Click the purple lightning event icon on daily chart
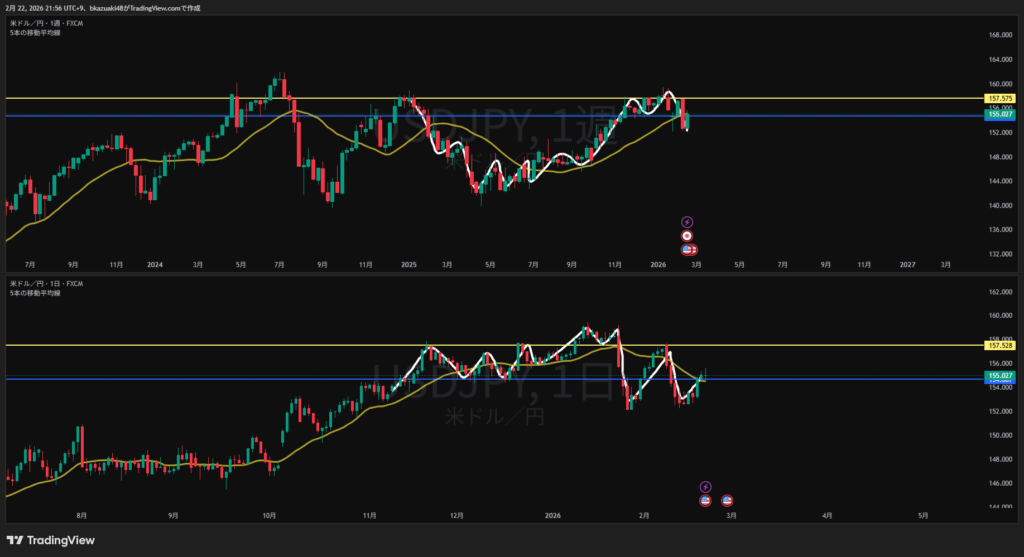 point(704,486)
